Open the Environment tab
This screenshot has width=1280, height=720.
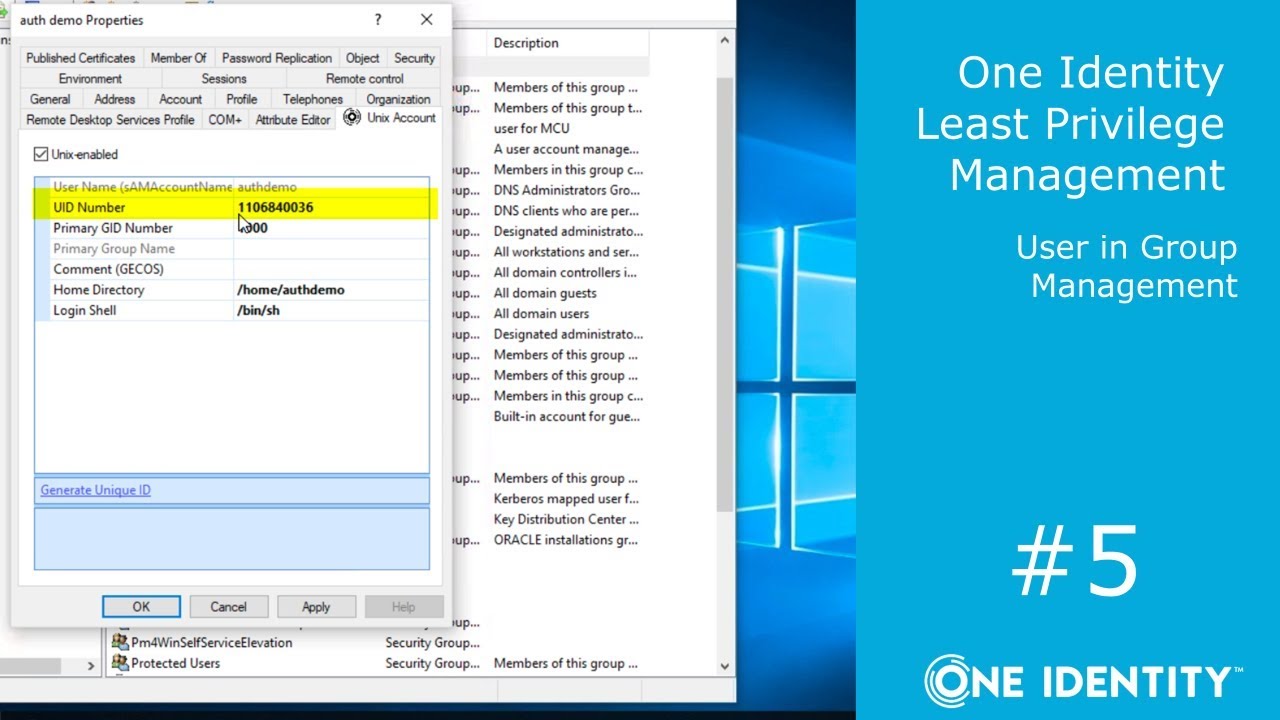click(x=90, y=79)
